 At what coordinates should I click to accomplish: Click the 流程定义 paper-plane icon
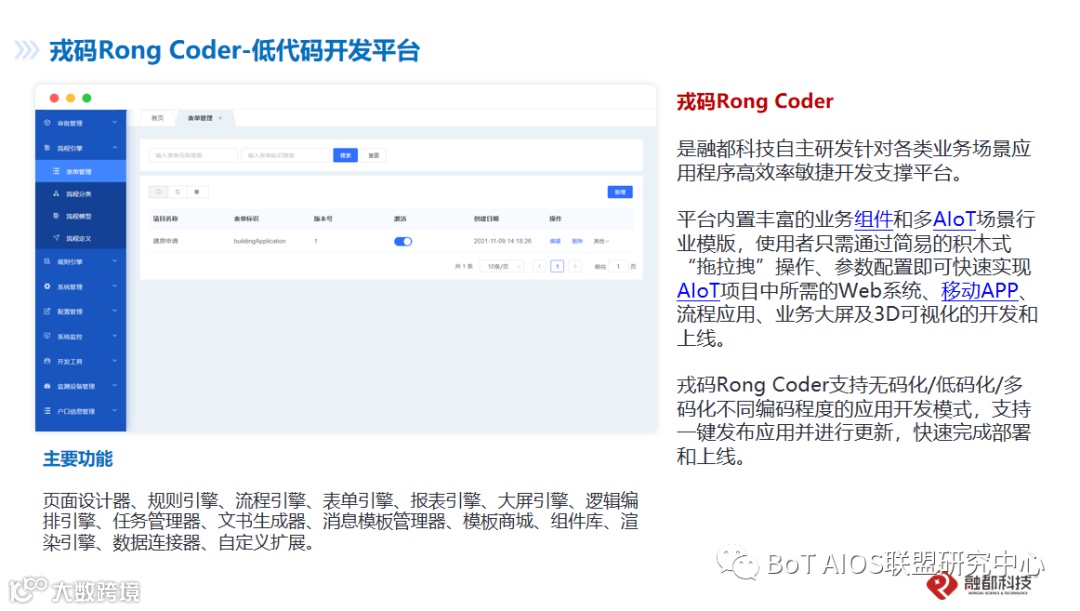pos(56,238)
